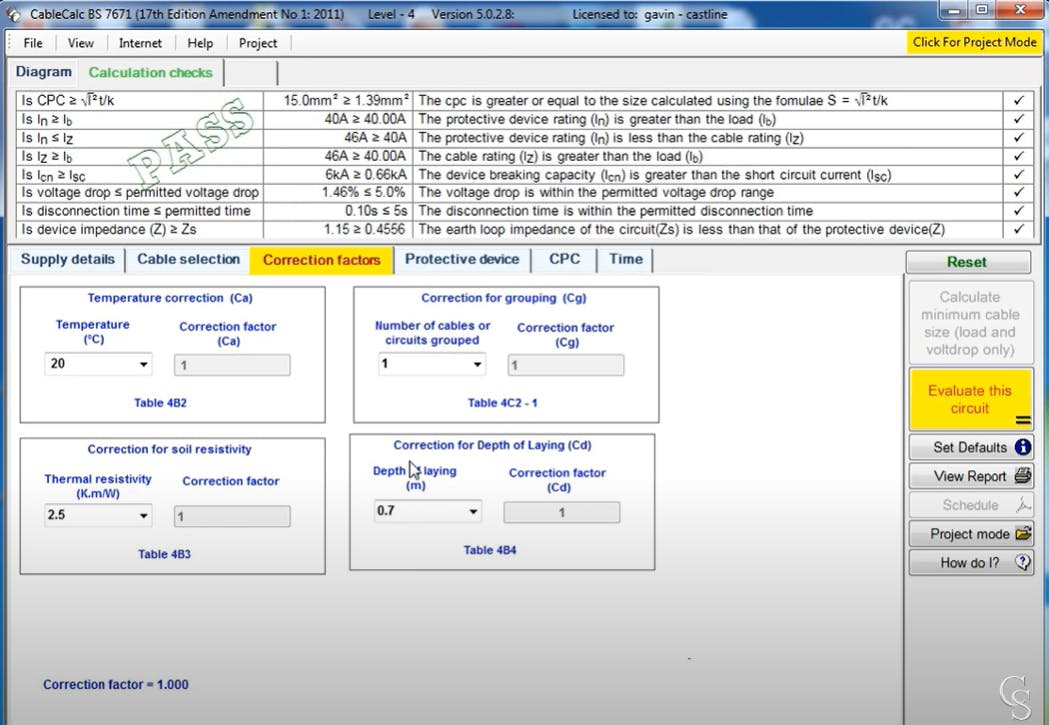Click the checkmark for Is In ≤ Iz row

pyautogui.click(x=1018, y=138)
